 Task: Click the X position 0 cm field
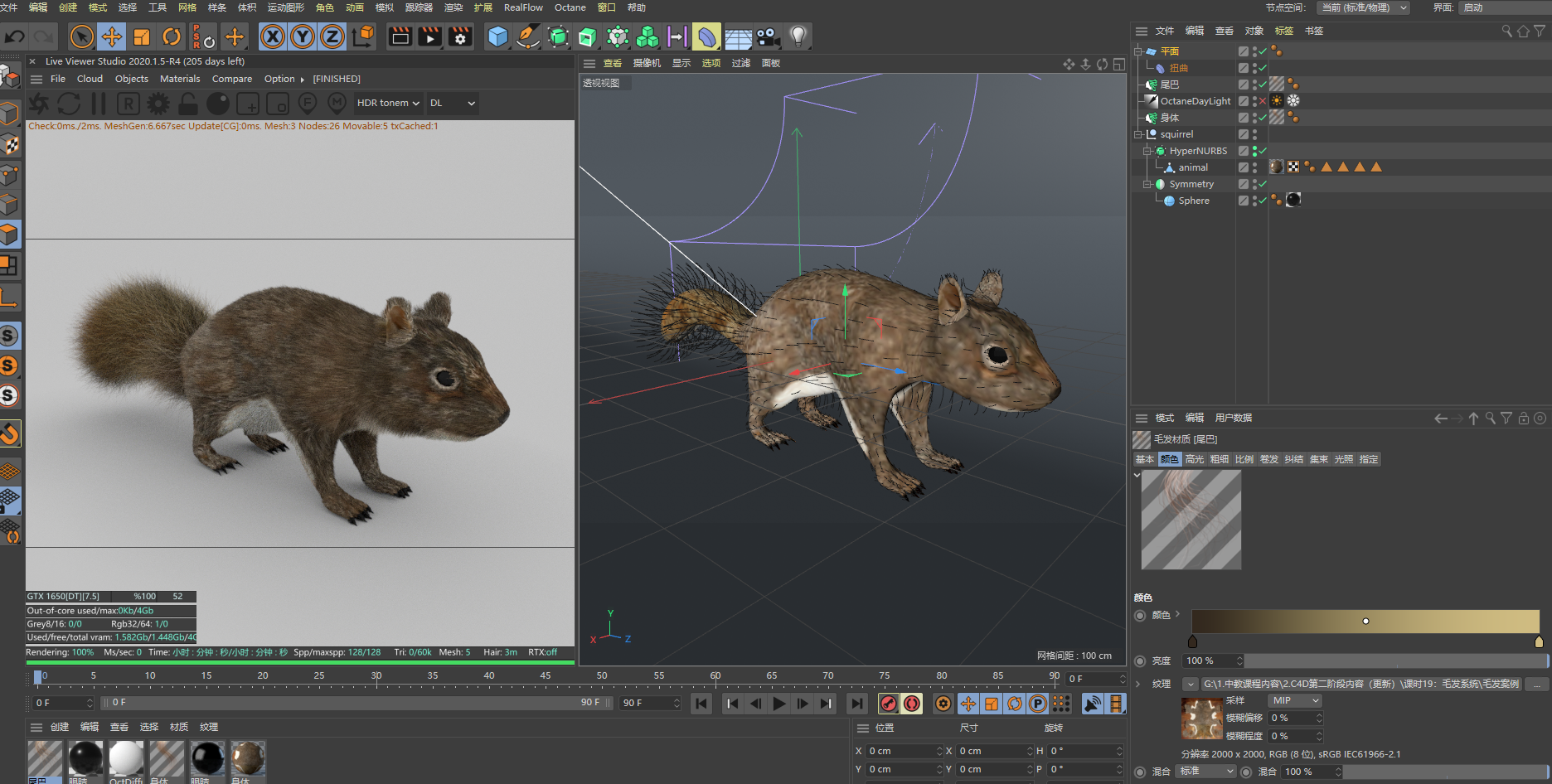(x=904, y=751)
